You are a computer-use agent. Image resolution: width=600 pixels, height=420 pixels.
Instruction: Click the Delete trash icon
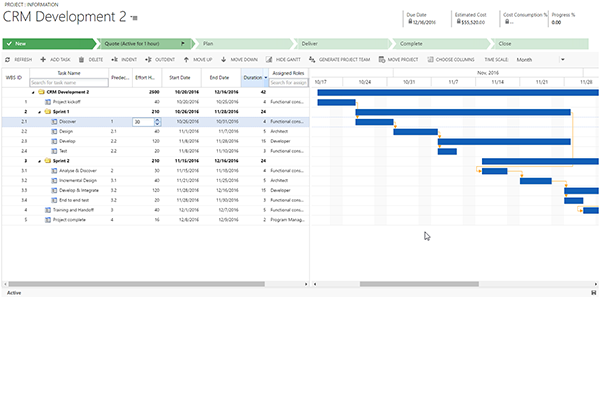[81, 60]
